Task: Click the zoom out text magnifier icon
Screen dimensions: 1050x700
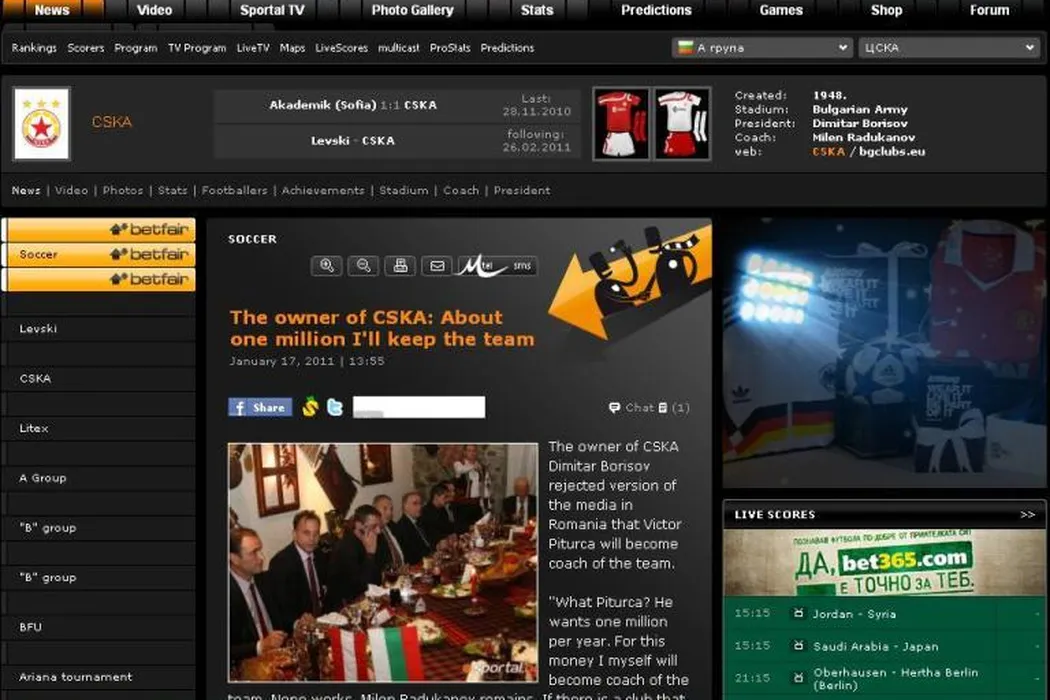Action: pyautogui.click(x=364, y=265)
